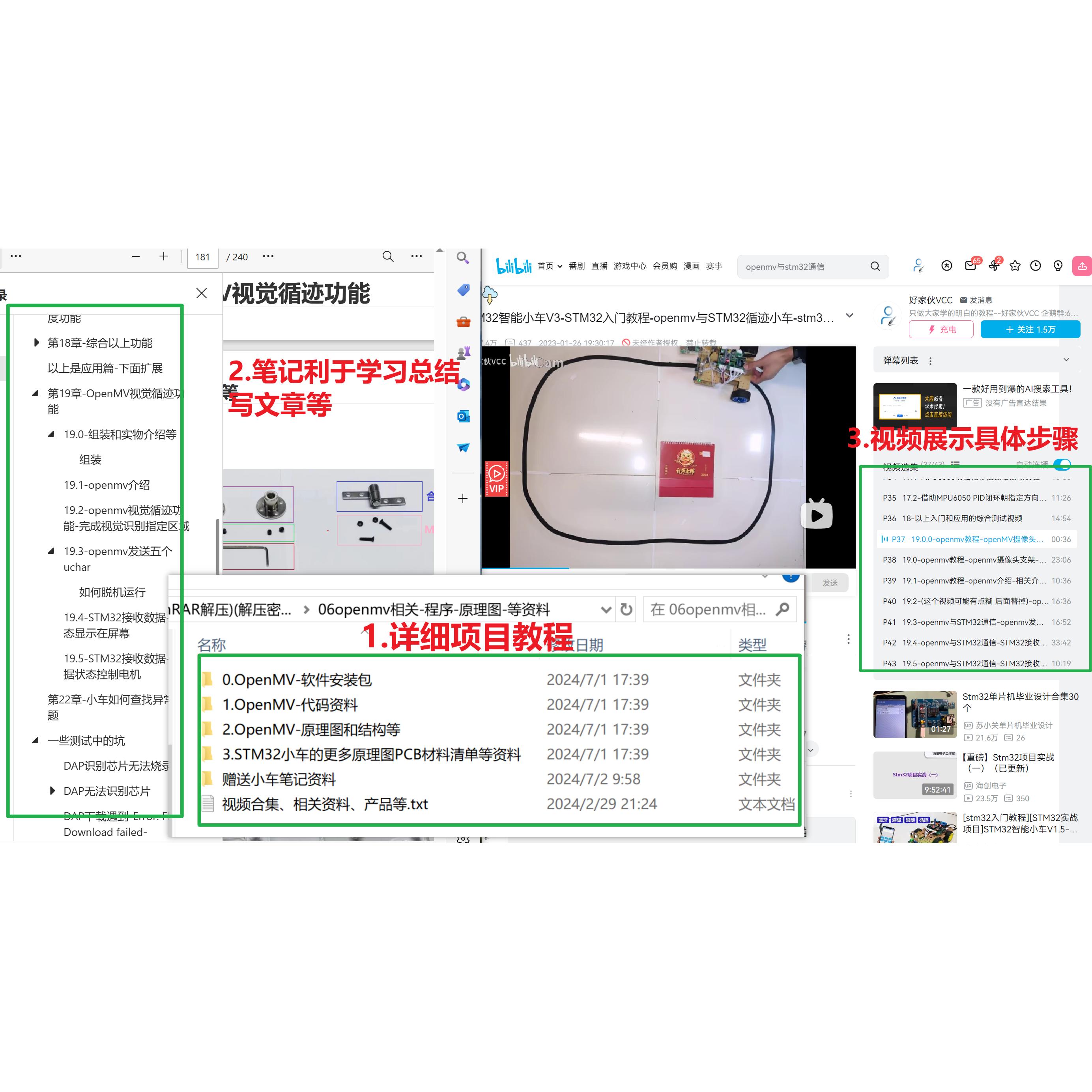Expand DAP无法识别芯片 in the outline
1092x1092 pixels.
(52, 791)
